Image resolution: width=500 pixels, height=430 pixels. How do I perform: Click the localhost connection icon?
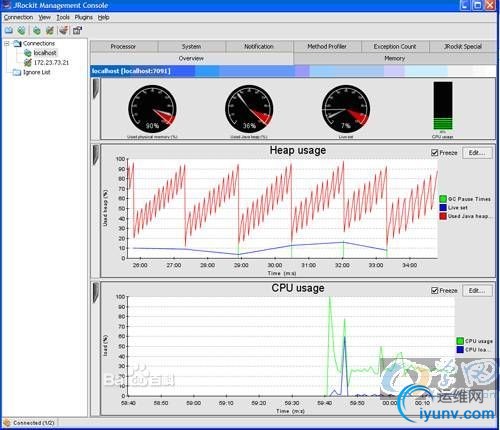coord(28,53)
